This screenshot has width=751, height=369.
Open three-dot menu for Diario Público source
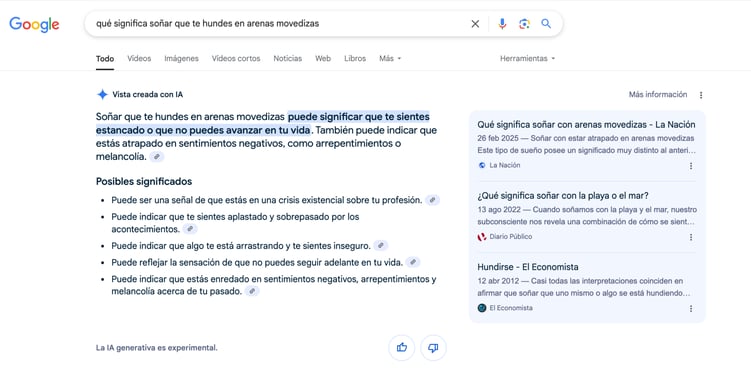click(691, 237)
